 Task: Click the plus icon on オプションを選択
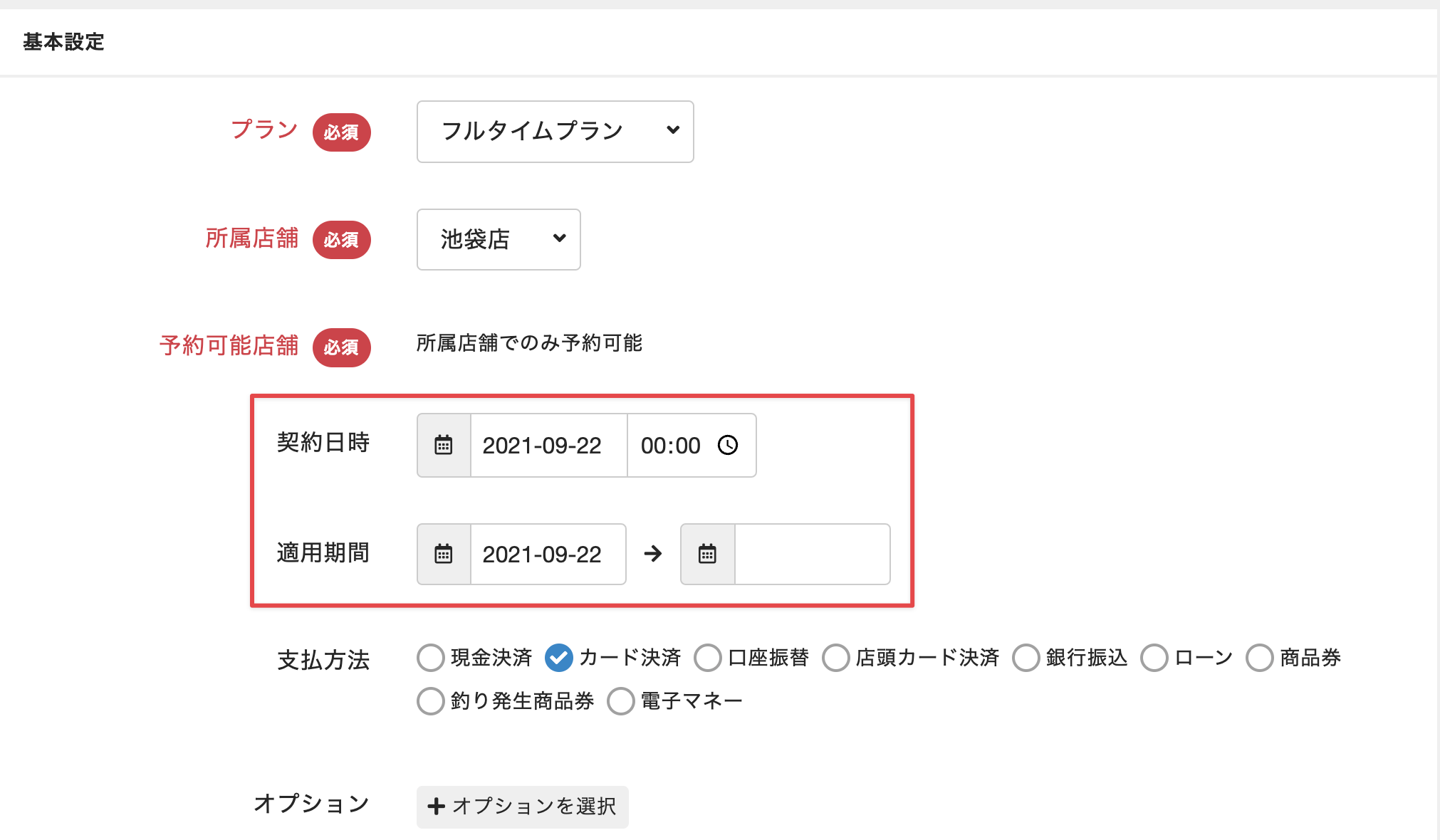(x=436, y=807)
